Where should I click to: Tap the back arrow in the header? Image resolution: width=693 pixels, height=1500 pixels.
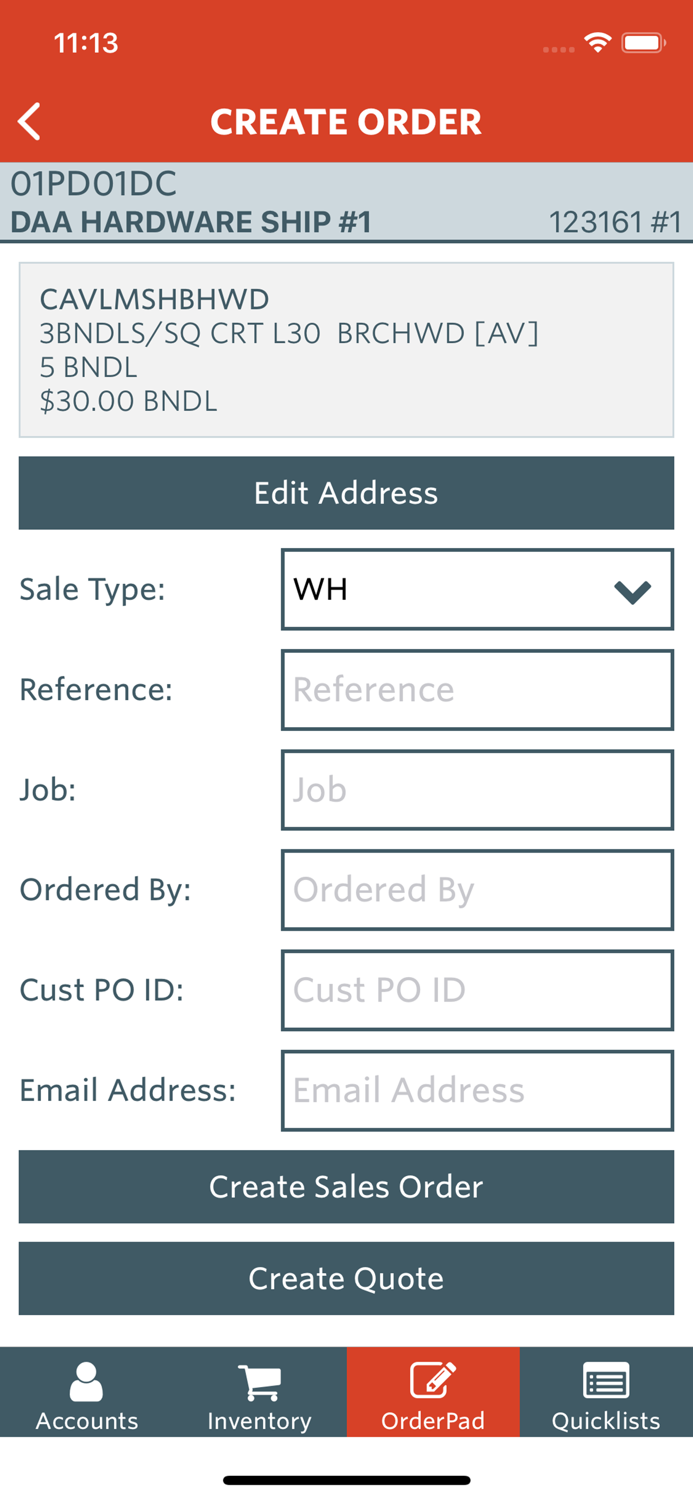(x=29, y=121)
